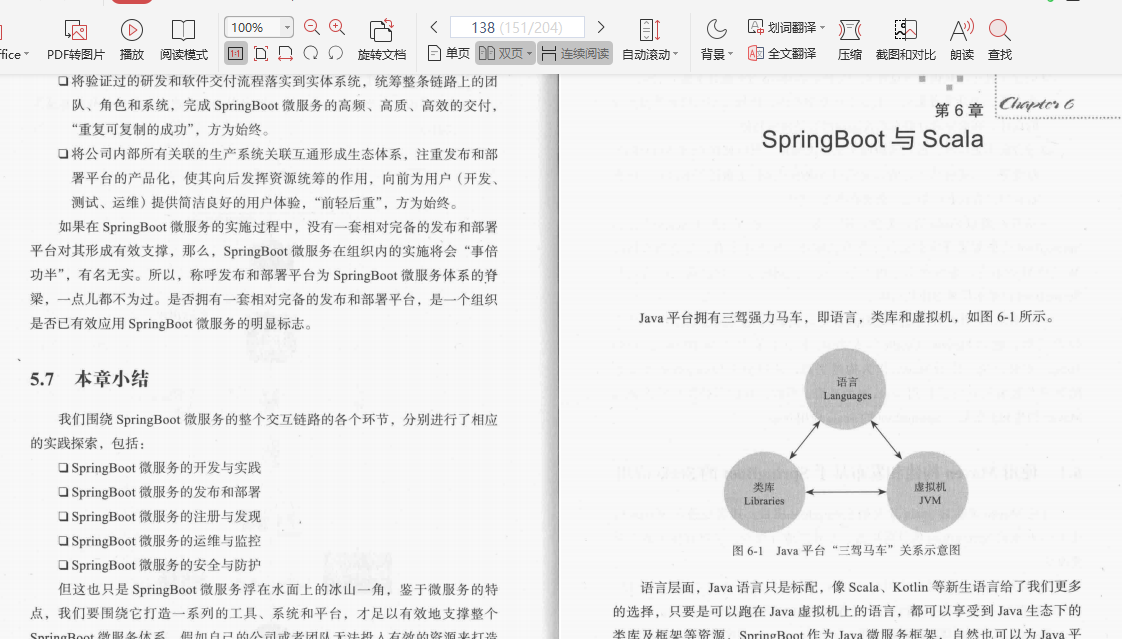
Task: Launch 全文翻译 full text translation
Action: pos(782,53)
